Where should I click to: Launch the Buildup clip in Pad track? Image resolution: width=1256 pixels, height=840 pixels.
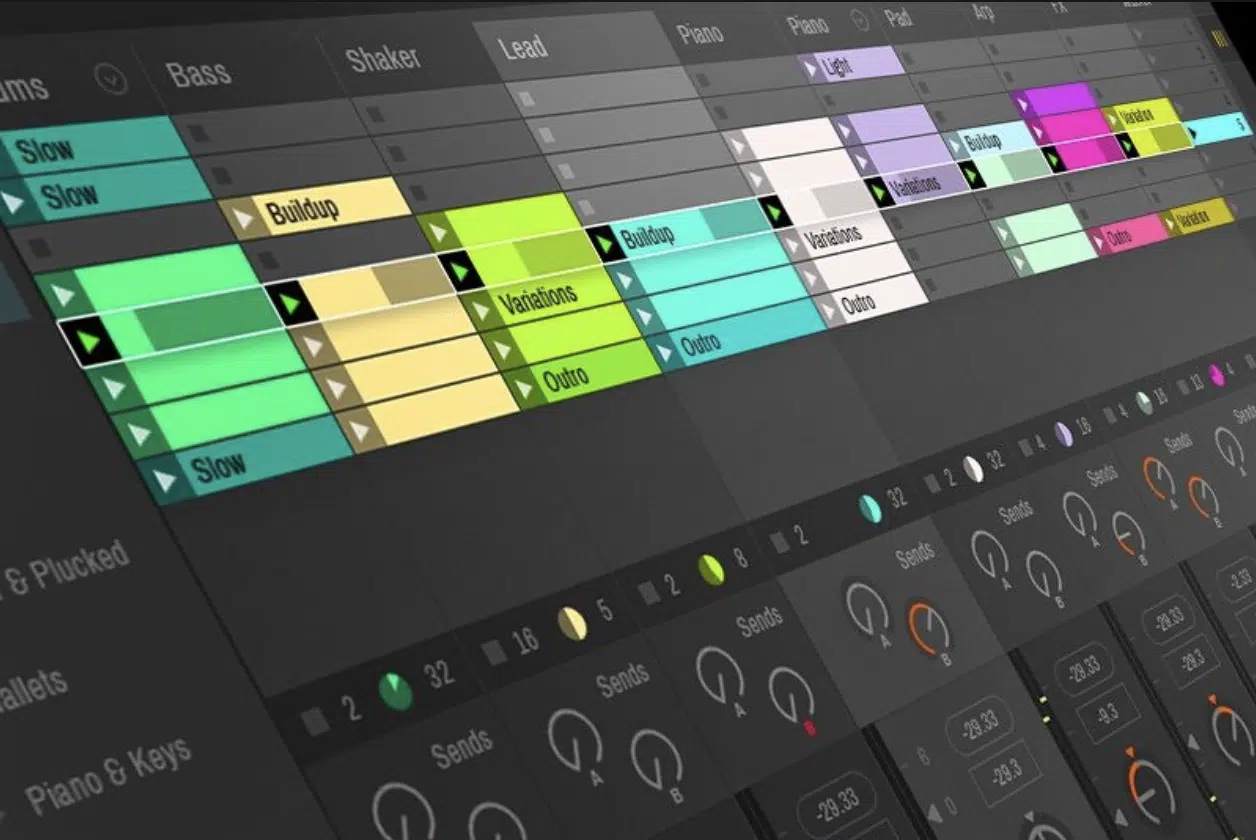(x=956, y=147)
